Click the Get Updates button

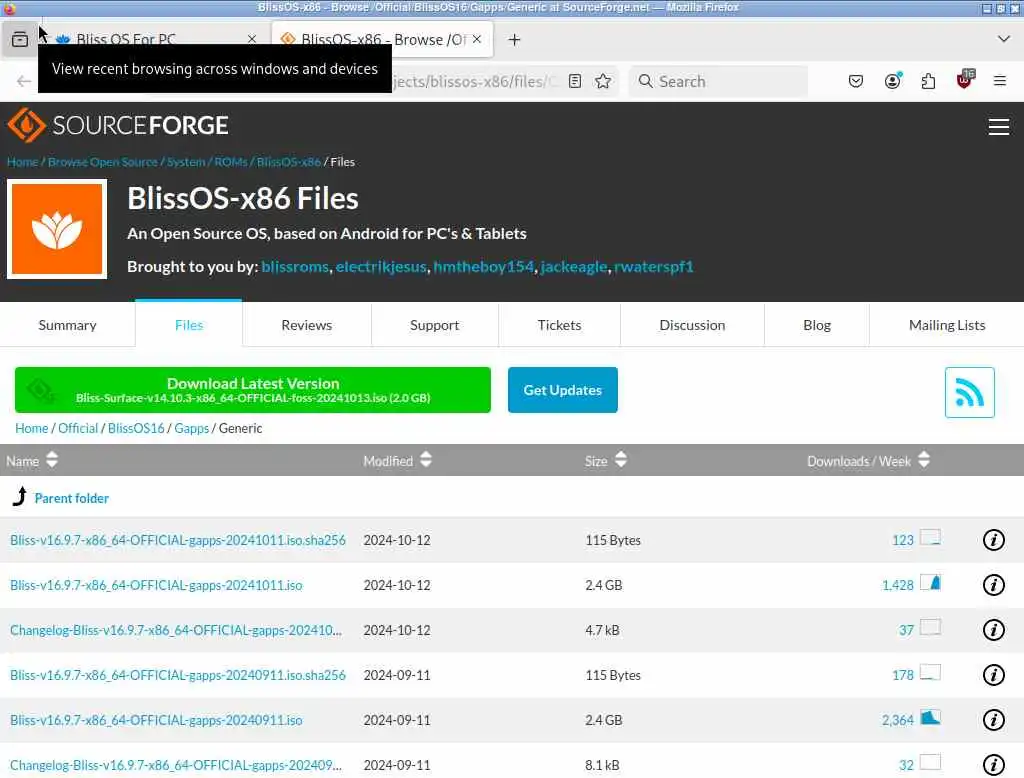(562, 390)
